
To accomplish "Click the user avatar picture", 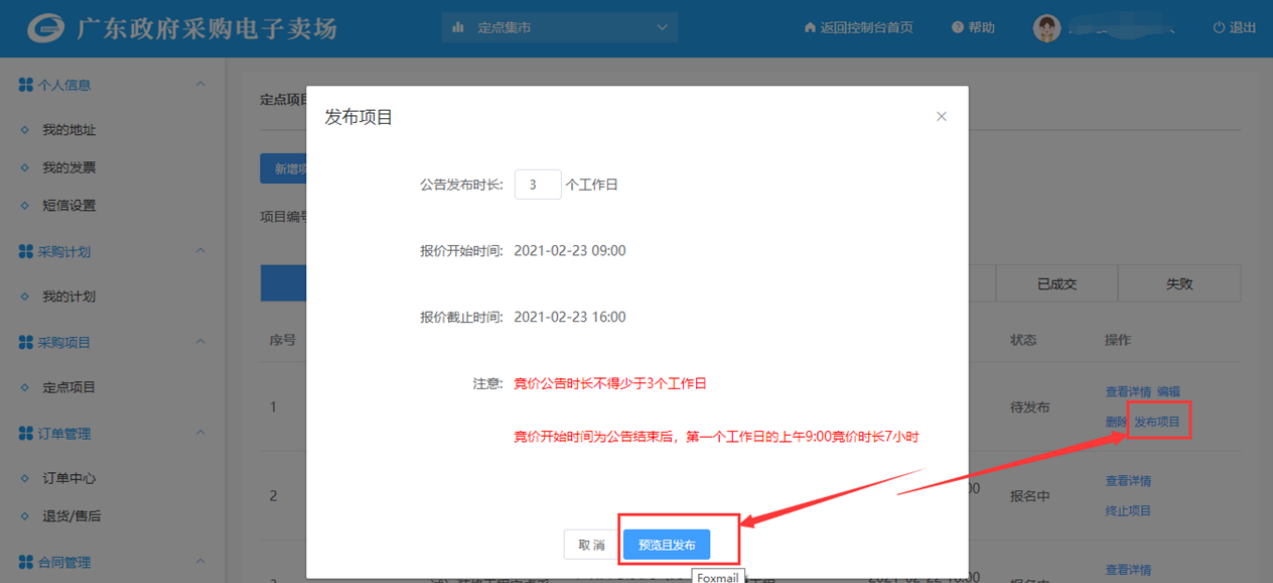I will [x=1046, y=28].
